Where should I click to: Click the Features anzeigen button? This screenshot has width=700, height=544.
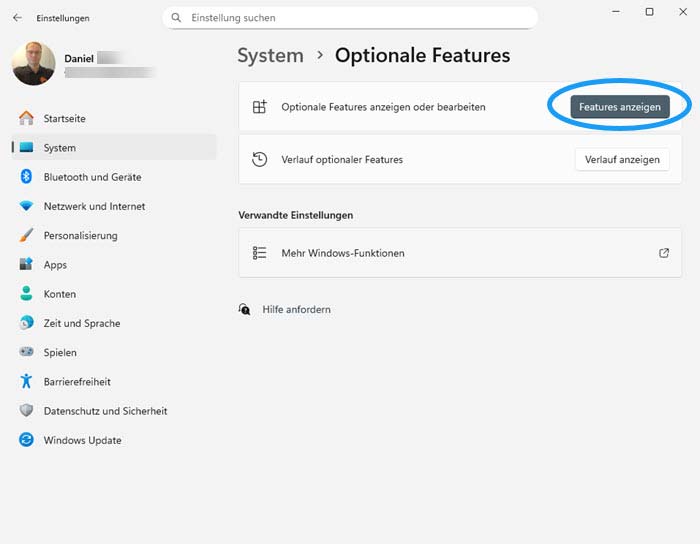(620, 107)
